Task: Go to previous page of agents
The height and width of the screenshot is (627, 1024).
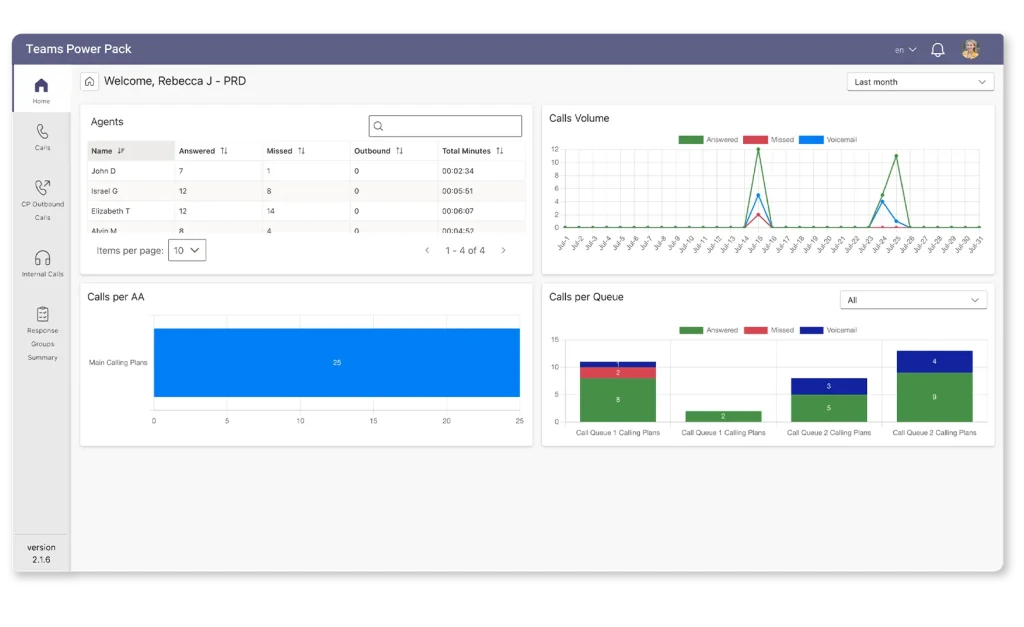Action: (427, 250)
